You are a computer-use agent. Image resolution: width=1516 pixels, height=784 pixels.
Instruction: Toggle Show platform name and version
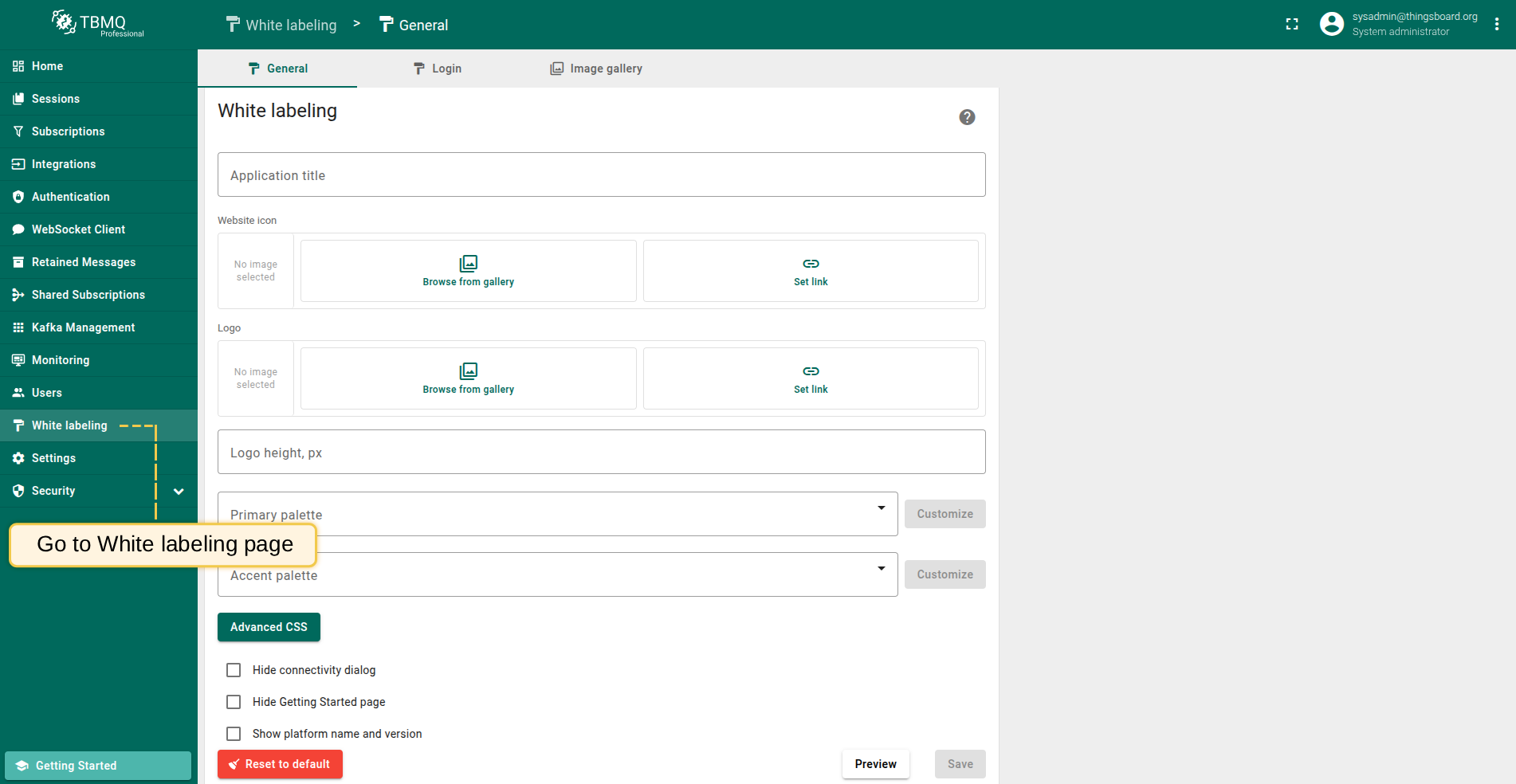234,734
